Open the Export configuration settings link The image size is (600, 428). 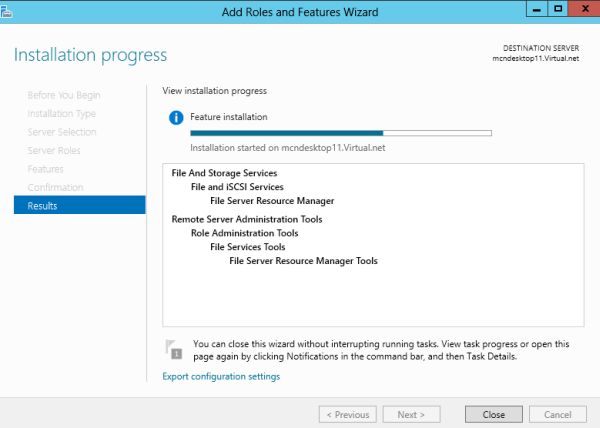[221, 376]
